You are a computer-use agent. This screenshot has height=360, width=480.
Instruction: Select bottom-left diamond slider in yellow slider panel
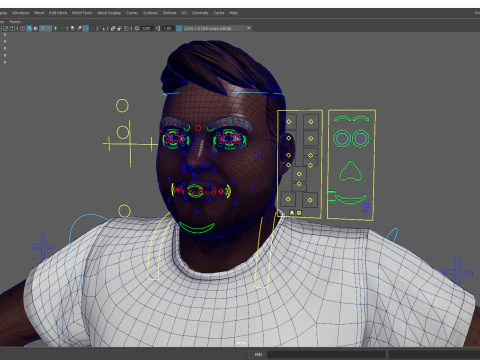coord(288,199)
